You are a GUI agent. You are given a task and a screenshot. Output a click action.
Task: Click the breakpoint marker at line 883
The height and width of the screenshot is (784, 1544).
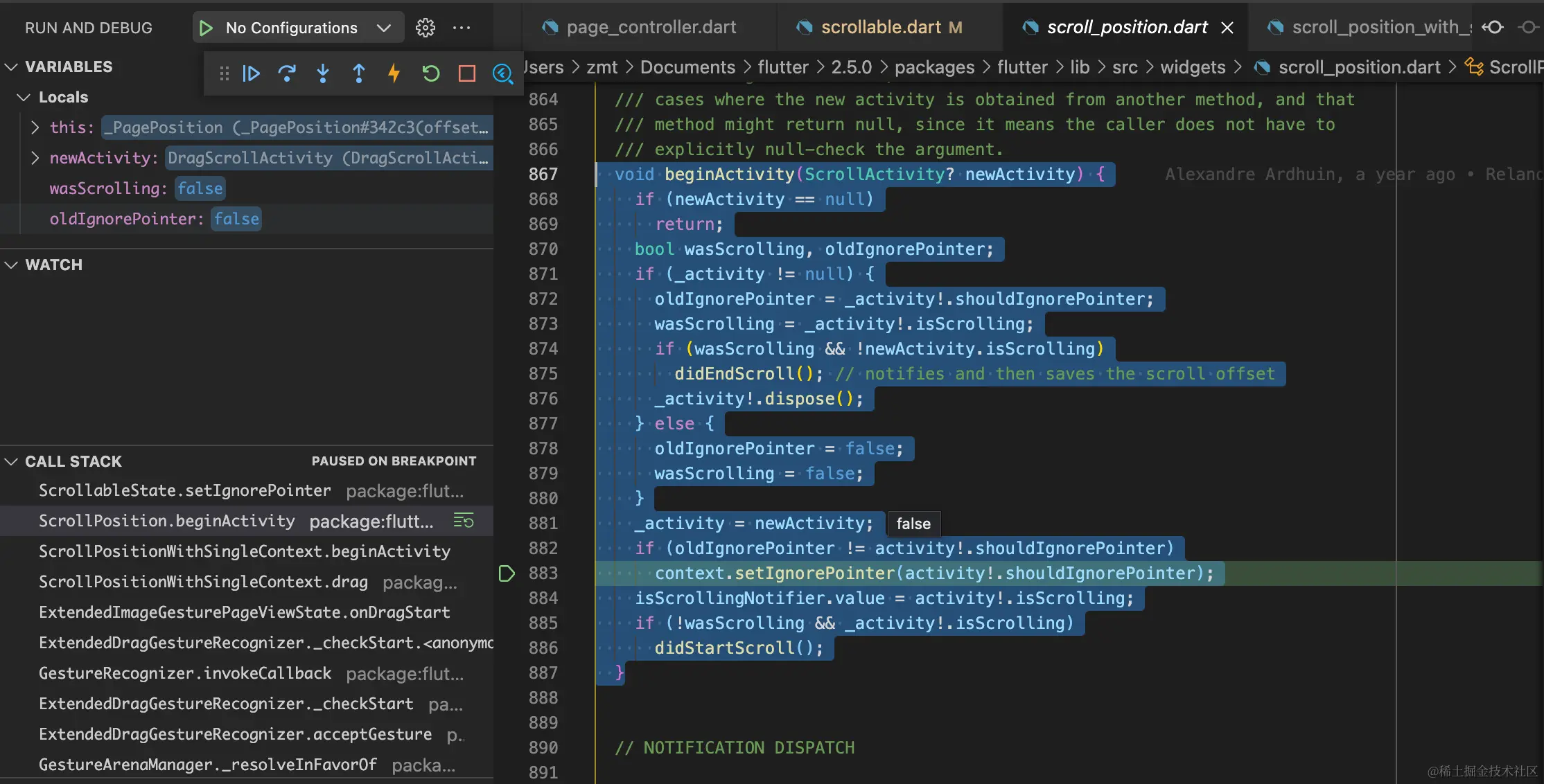point(507,573)
